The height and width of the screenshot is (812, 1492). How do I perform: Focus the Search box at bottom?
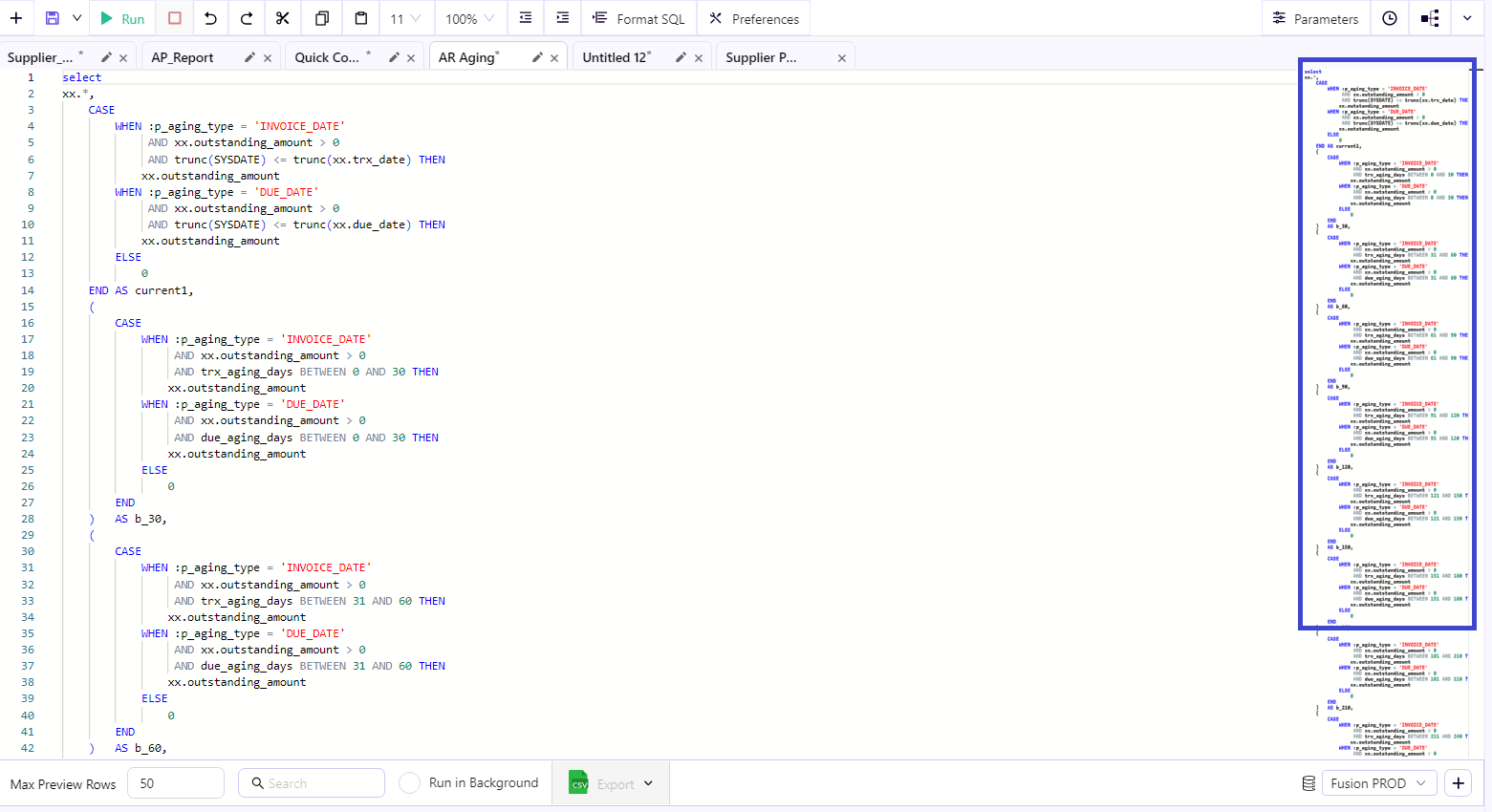click(x=312, y=783)
